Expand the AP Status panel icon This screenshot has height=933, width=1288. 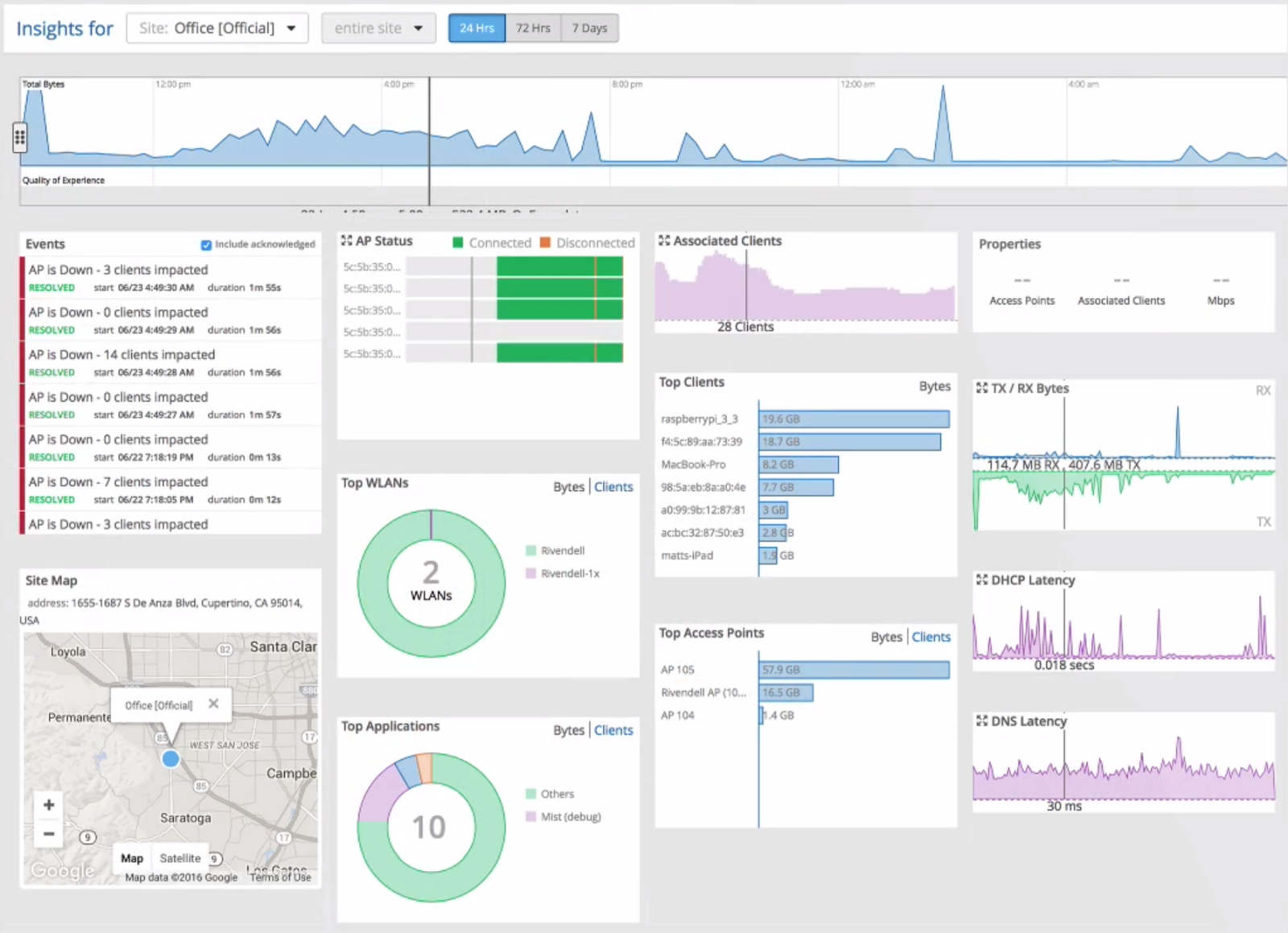(x=346, y=241)
